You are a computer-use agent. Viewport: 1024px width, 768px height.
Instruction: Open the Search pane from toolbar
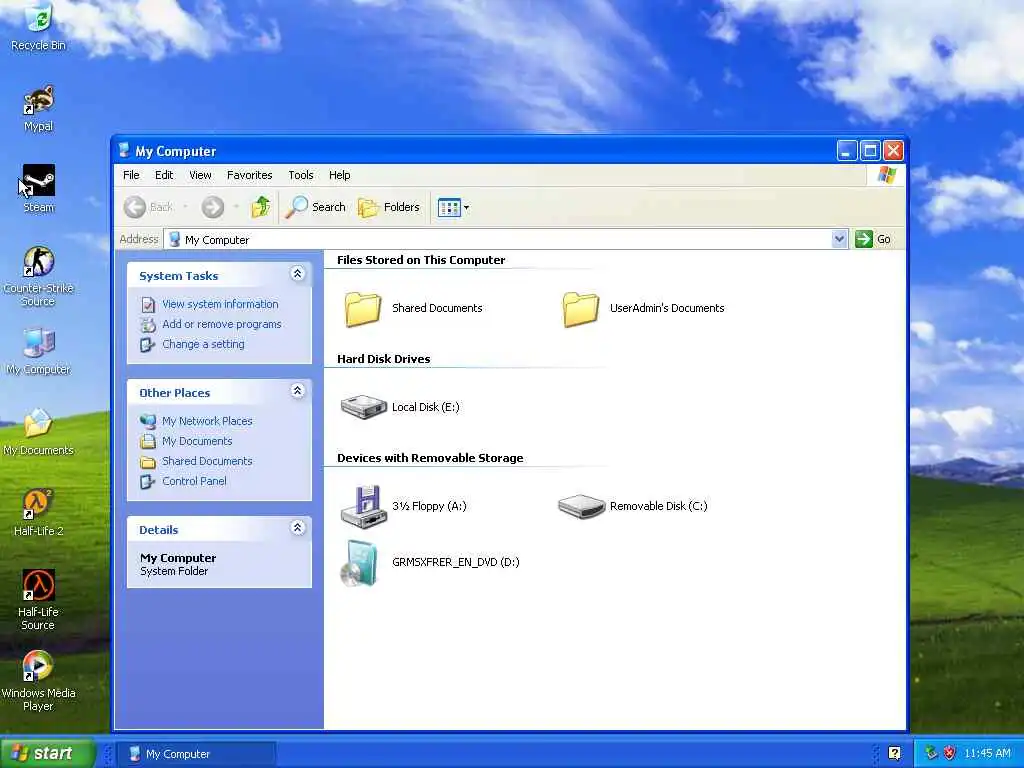(315, 207)
